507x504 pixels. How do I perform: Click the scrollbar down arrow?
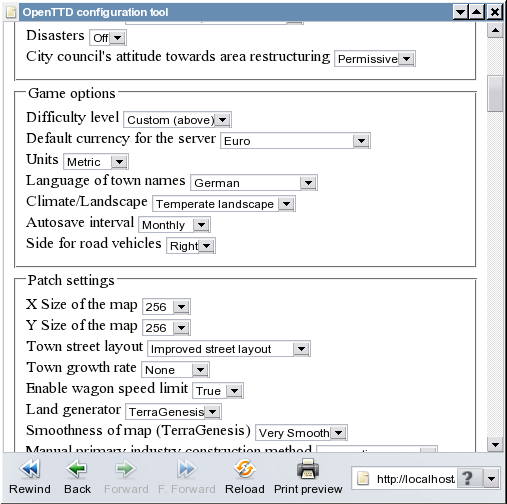(495, 444)
